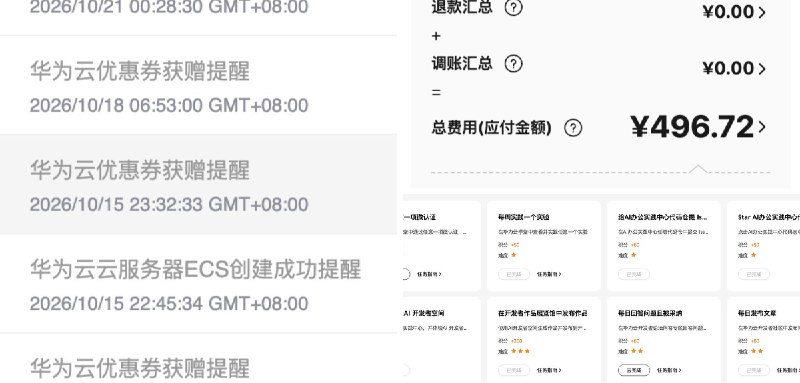Open 任务指南 link in 每周实践一个实验 card
Image resolution: width=800 pixels, height=383 pixels.
click(x=549, y=274)
